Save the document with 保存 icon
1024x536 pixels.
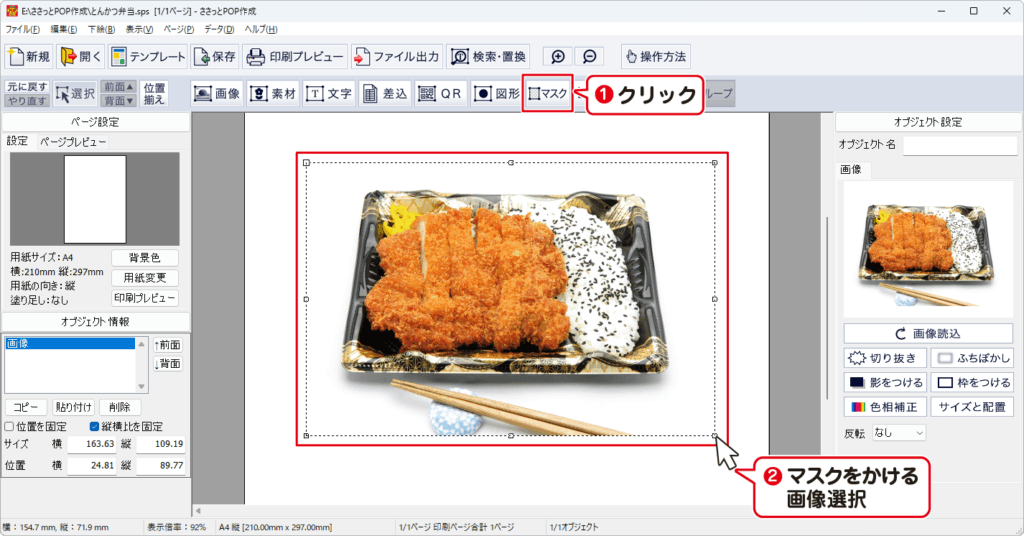214,56
